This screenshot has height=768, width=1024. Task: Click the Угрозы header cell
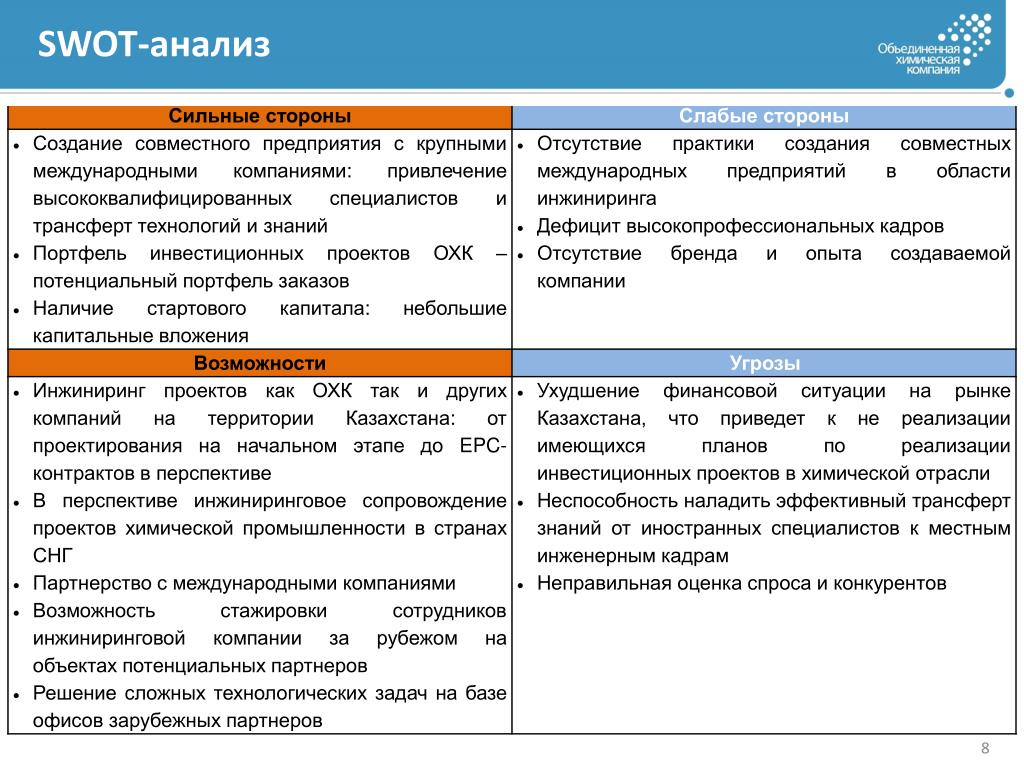(764, 363)
